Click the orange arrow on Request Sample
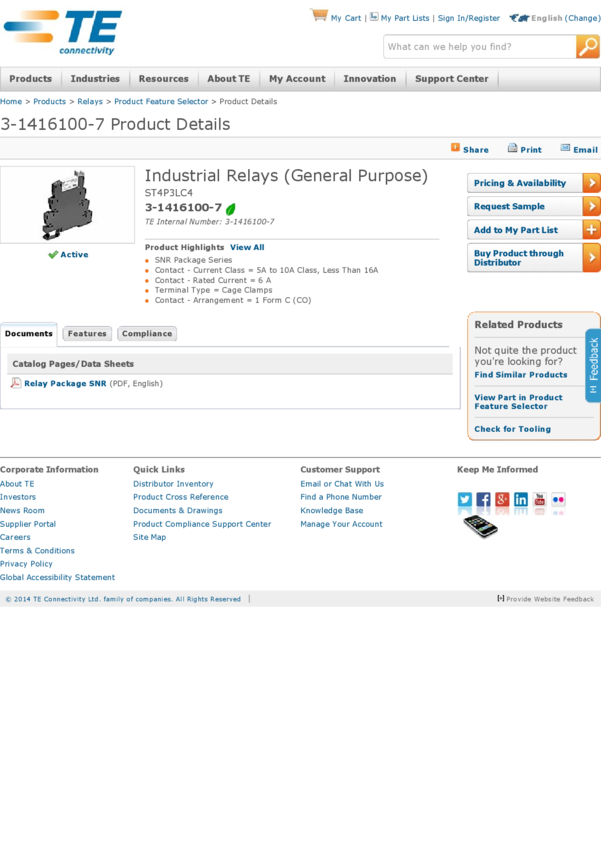This screenshot has width=601, height=850. click(591, 207)
